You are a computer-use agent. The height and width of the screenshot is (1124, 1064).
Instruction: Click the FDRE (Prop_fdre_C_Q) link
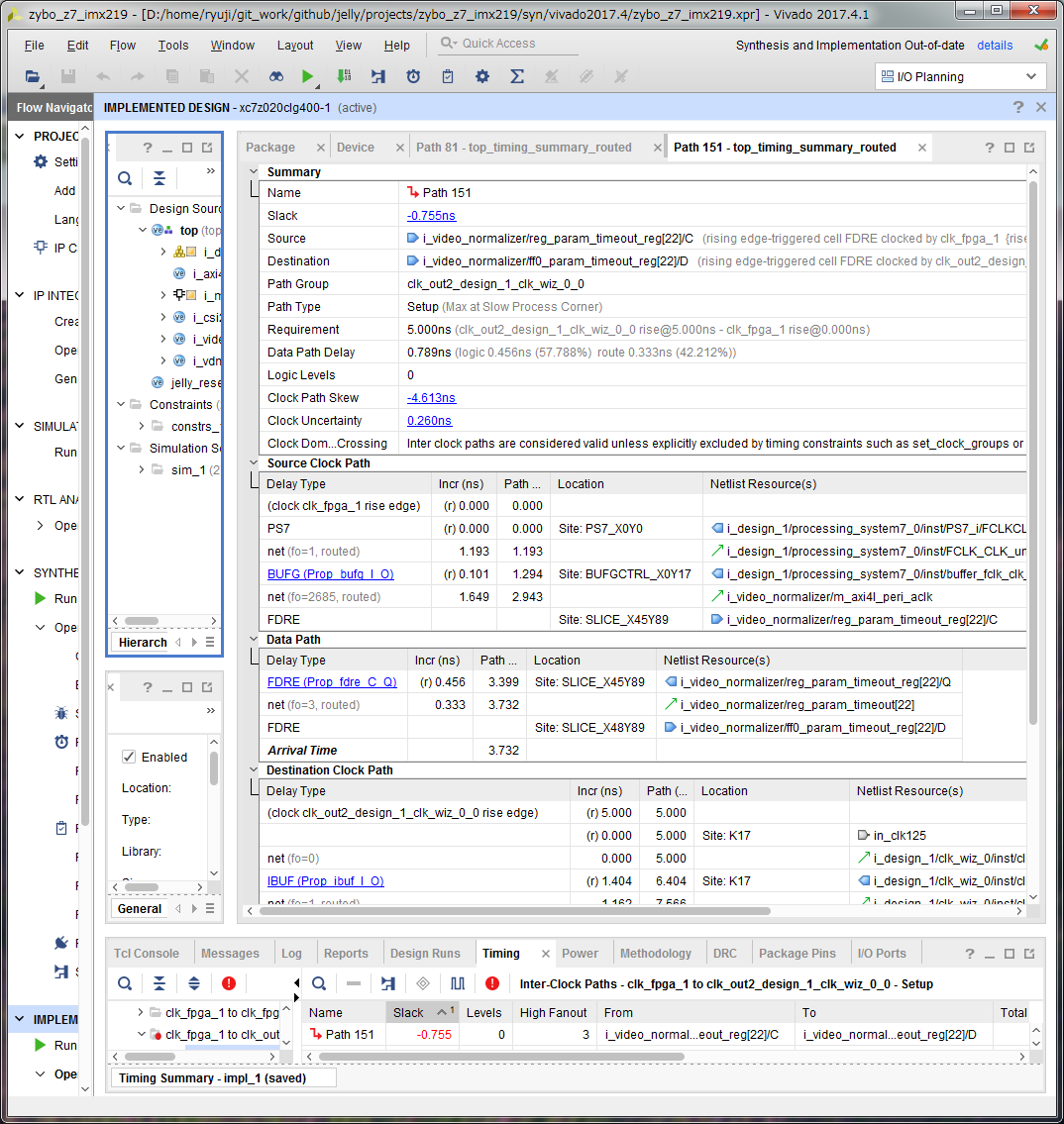coord(331,681)
